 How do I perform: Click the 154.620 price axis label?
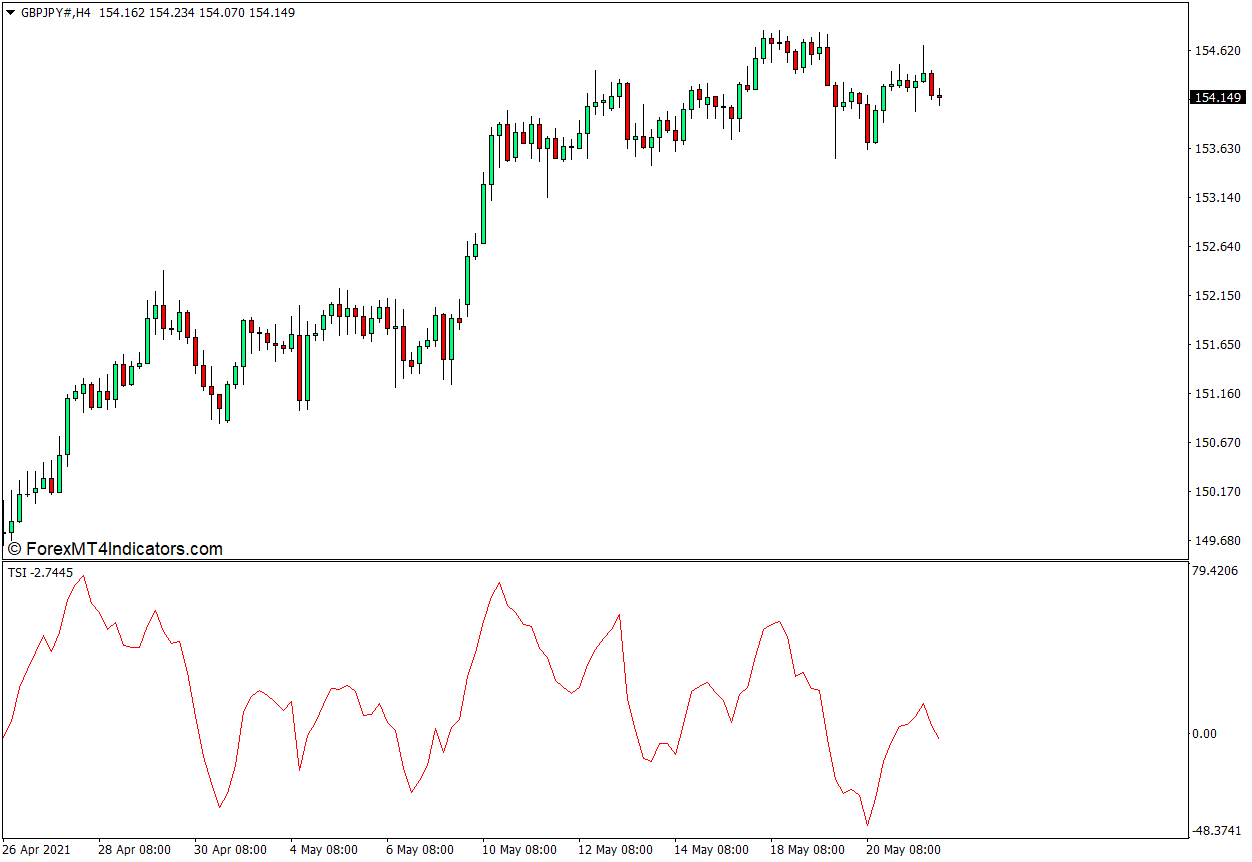click(1217, 50)
